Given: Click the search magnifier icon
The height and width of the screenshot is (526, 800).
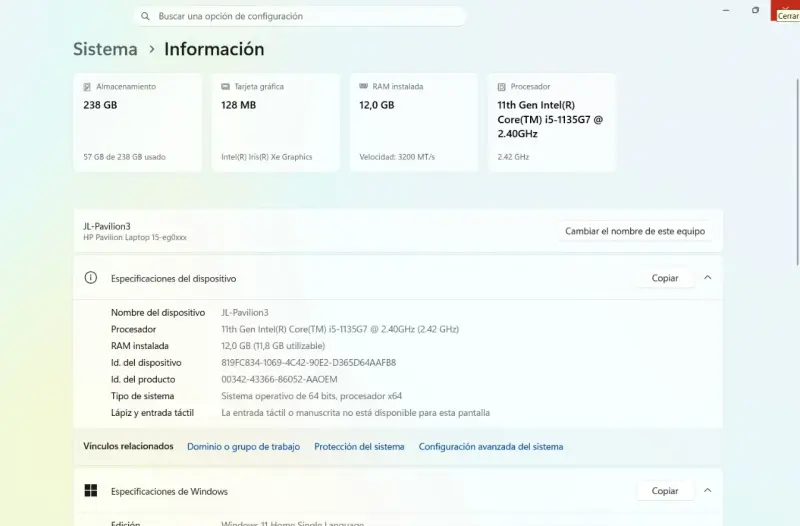Looking at the screenshot, I should coord(145,16).
